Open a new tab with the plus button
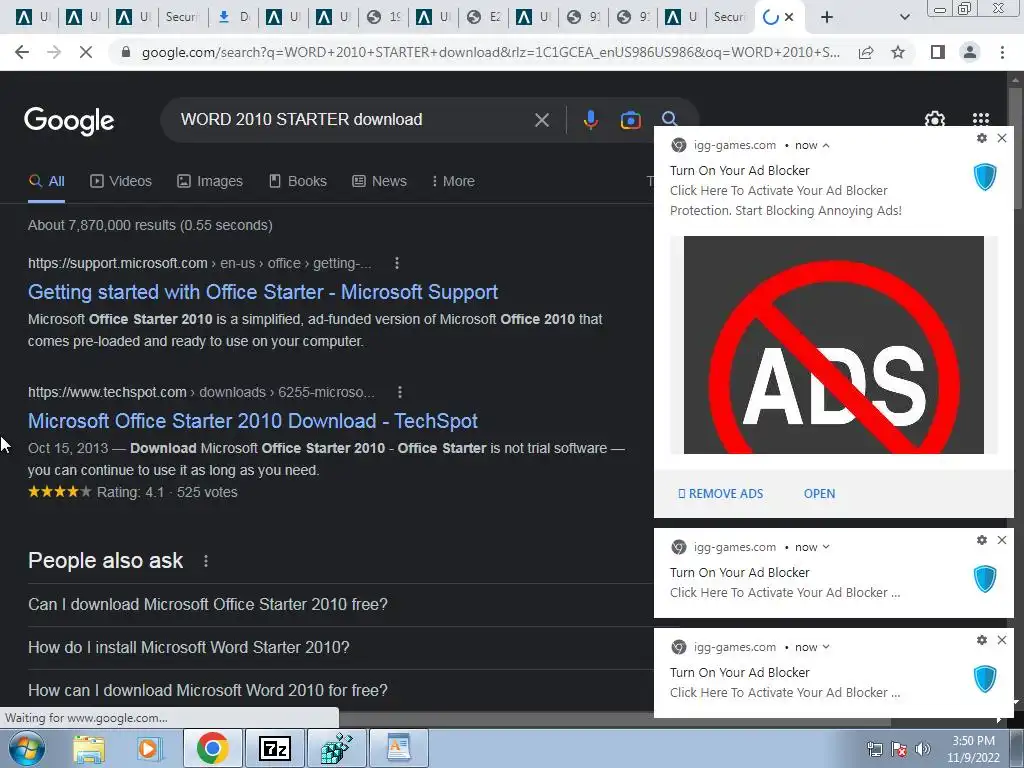Viewport: 1024px width, 768px height. [x=827, y=17]
